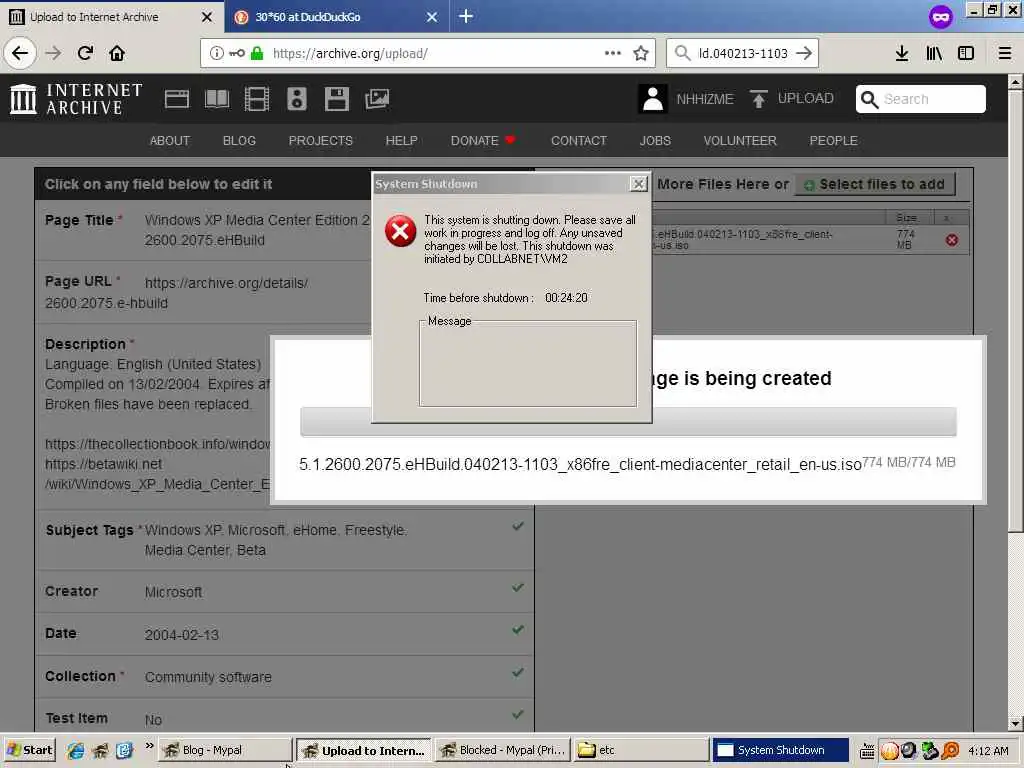Image resolution: width=1024 pixels, height=768 pixels.
Task: Open the ABOUT menu item
Action: point(170,140)
